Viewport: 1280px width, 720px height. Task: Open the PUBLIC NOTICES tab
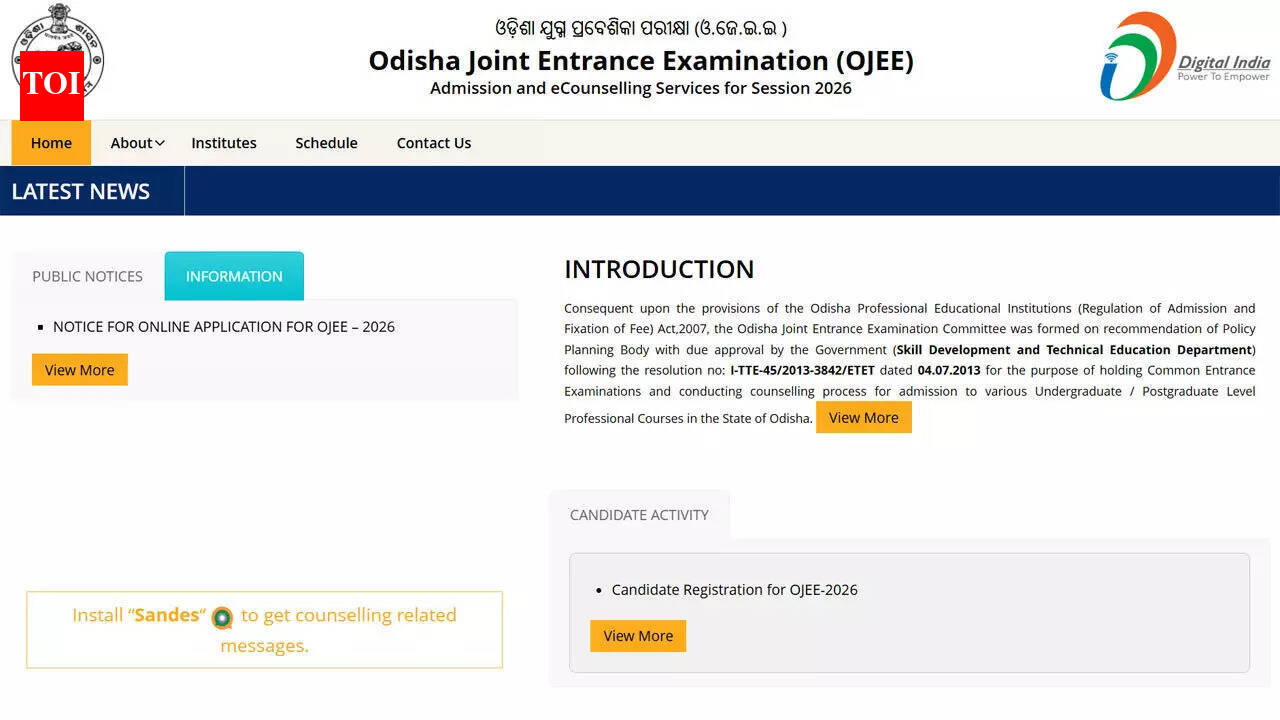click(85, 276)
